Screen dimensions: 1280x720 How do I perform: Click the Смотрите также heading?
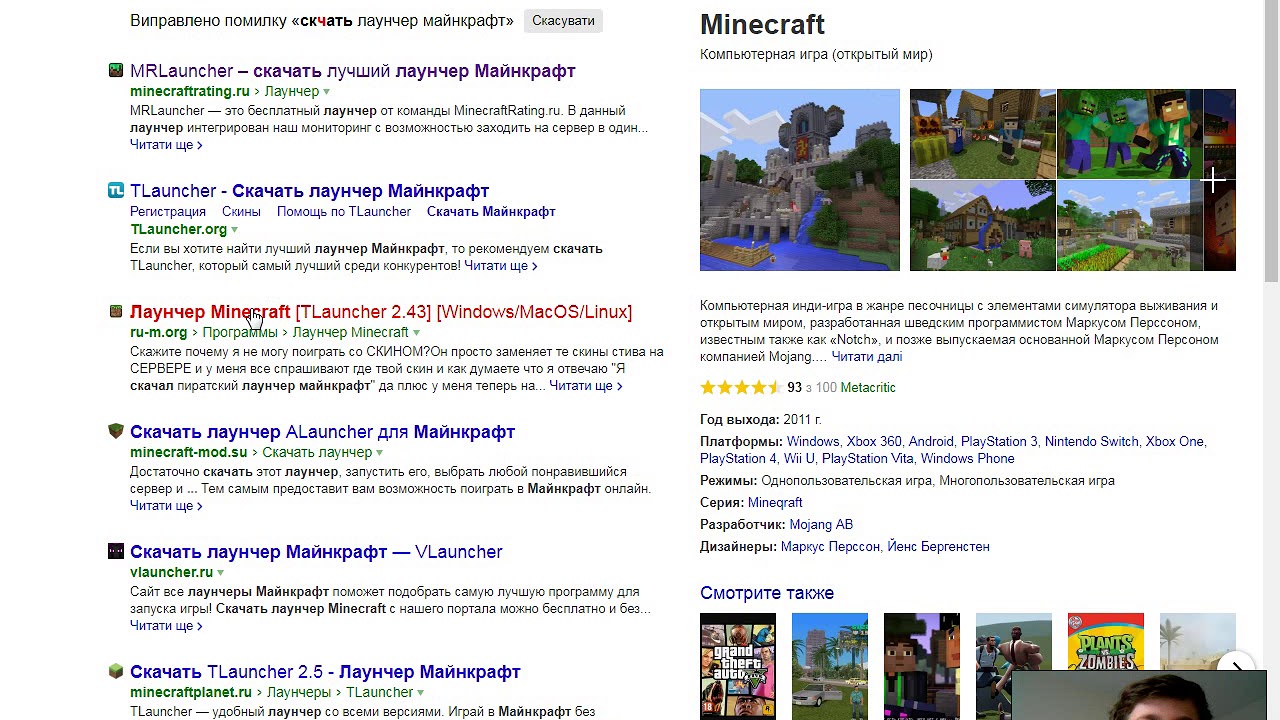click(x=767, y=593)
